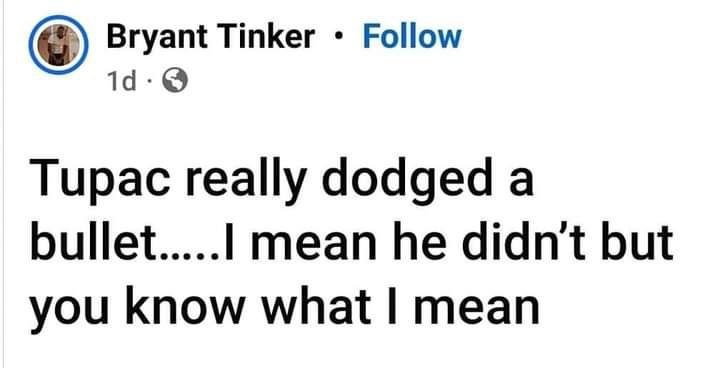Click the word know in the last line
Viewport: 720px width, 368px height.
click(184, 304)
